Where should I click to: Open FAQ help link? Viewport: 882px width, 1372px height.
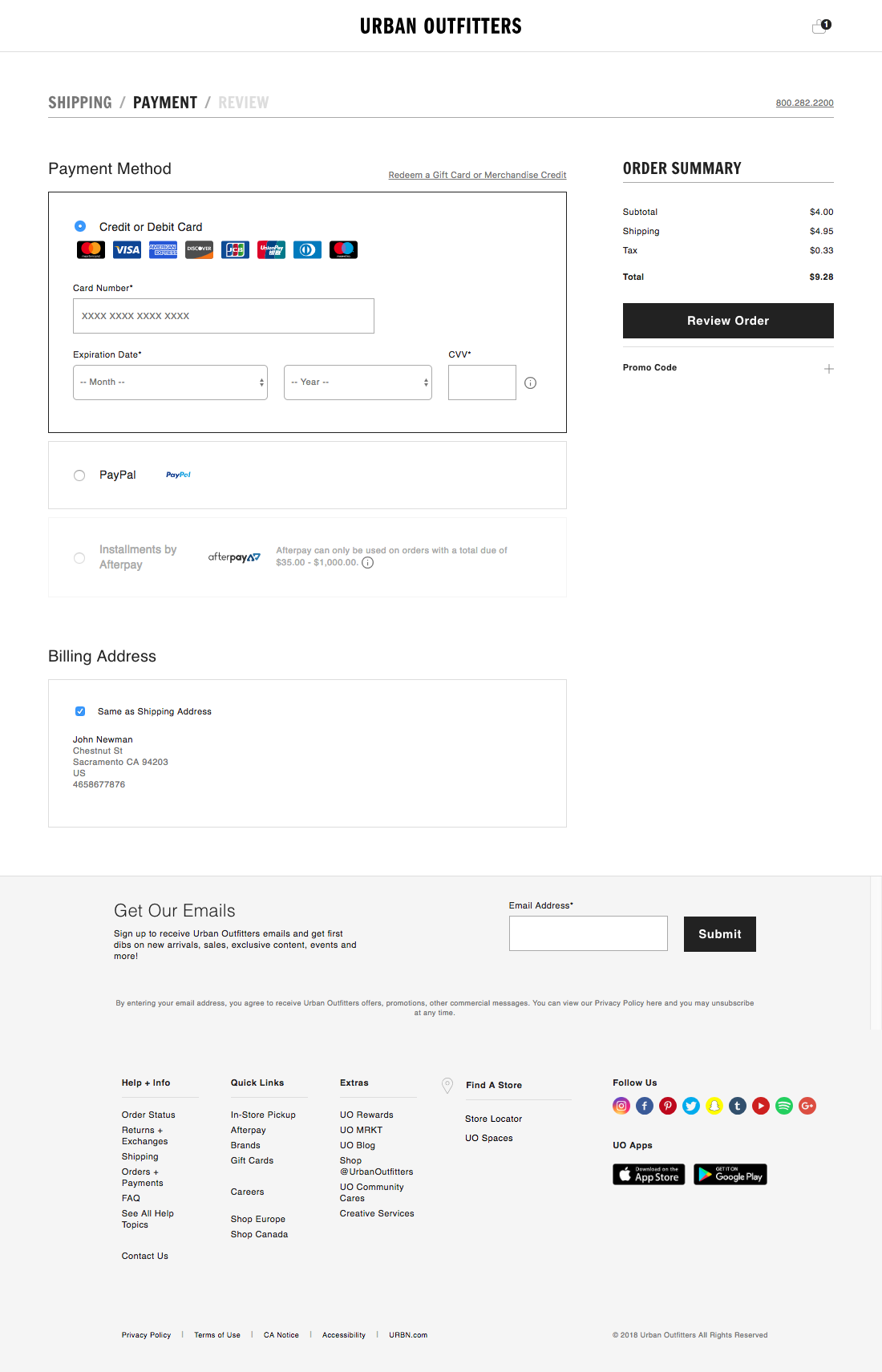click(131, 1198)
